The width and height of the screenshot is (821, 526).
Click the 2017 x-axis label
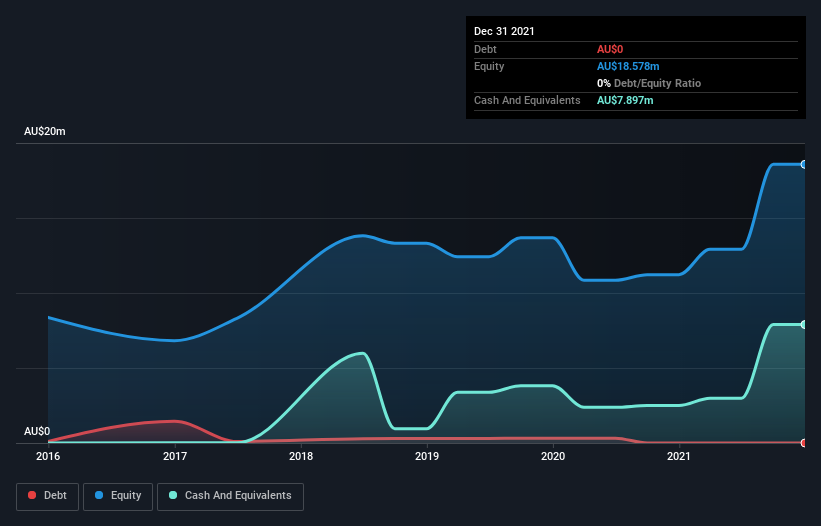[x=175, y=456]
